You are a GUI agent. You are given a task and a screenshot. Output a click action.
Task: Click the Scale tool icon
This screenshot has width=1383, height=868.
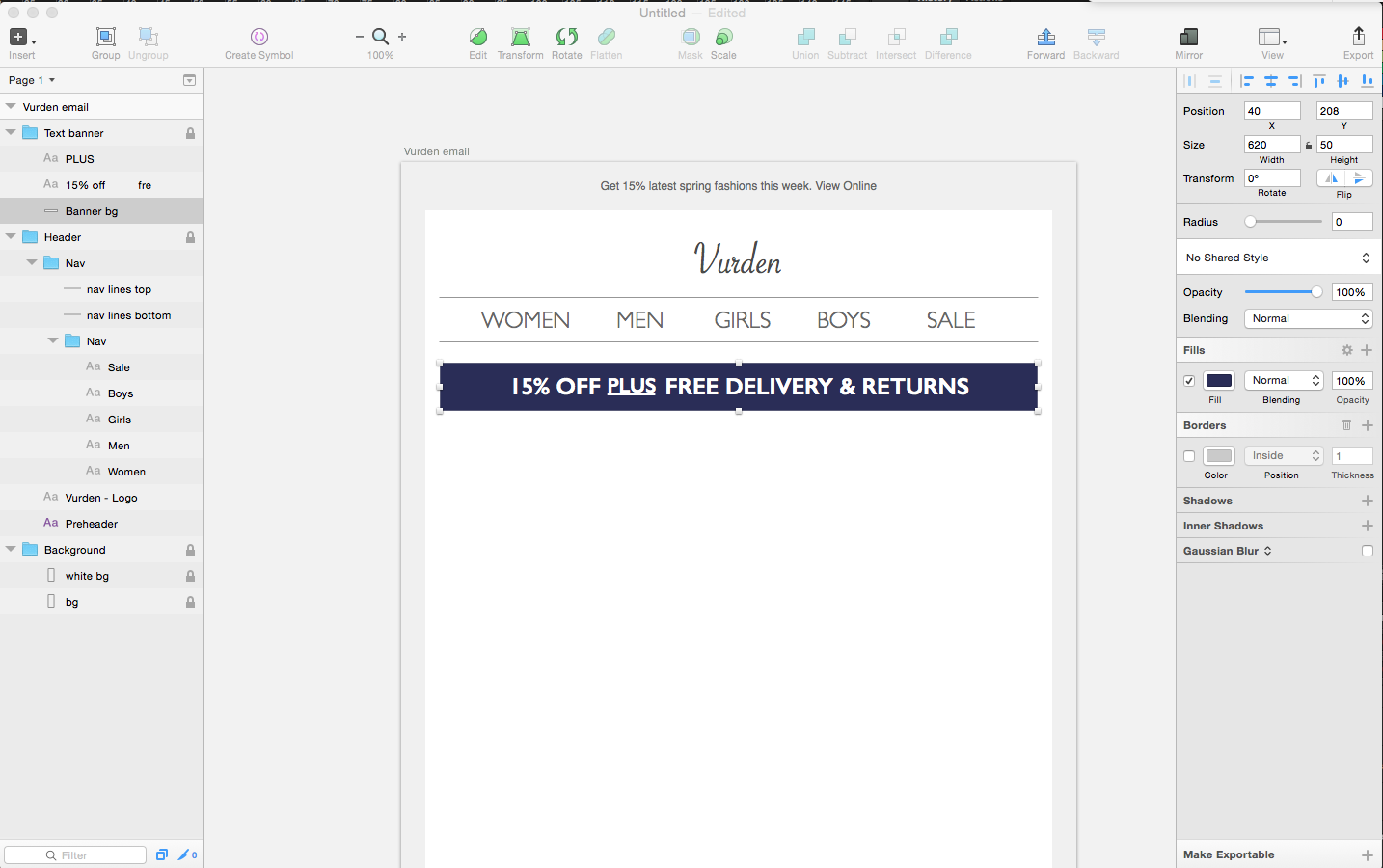pyautogui.click(x=723, y=38)
